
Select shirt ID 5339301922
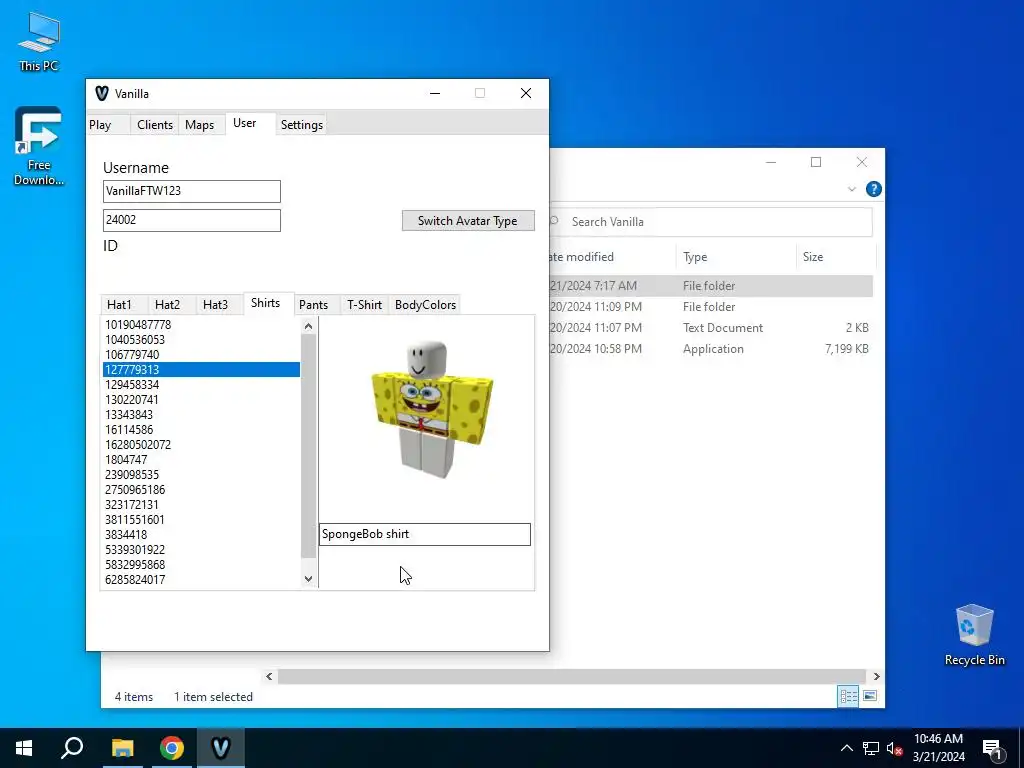201,550
